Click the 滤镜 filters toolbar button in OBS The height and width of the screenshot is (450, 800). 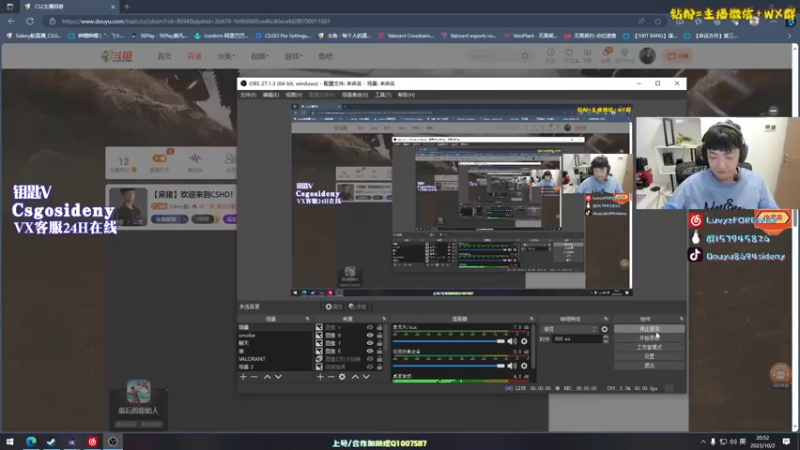click(357, 307)
